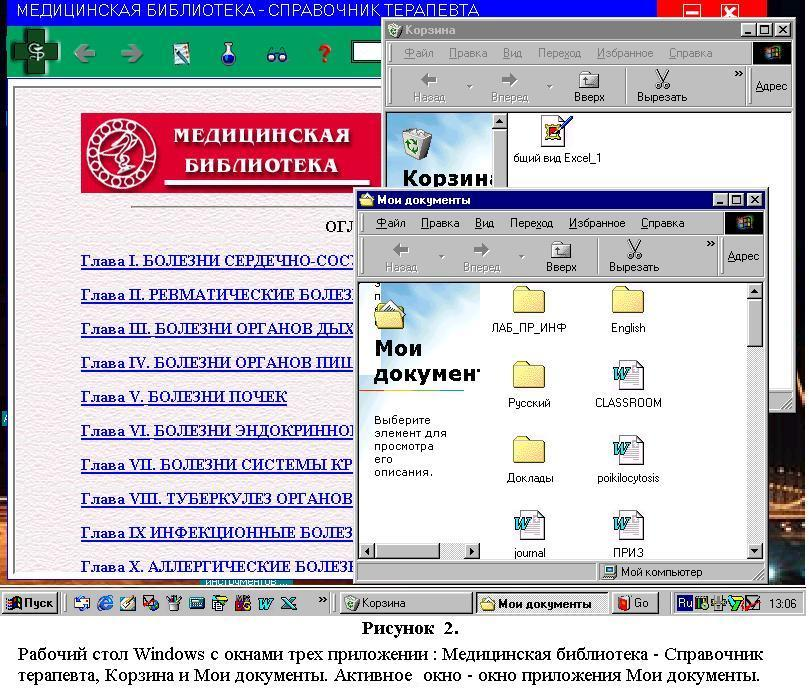Viewport: 809px width, 689px height.
Task: Open Глава II. РЕВМАТИЧЕСКИЕ БОЛЕЗНИ link
Action: pyautogui.click(x=217, y=295)
